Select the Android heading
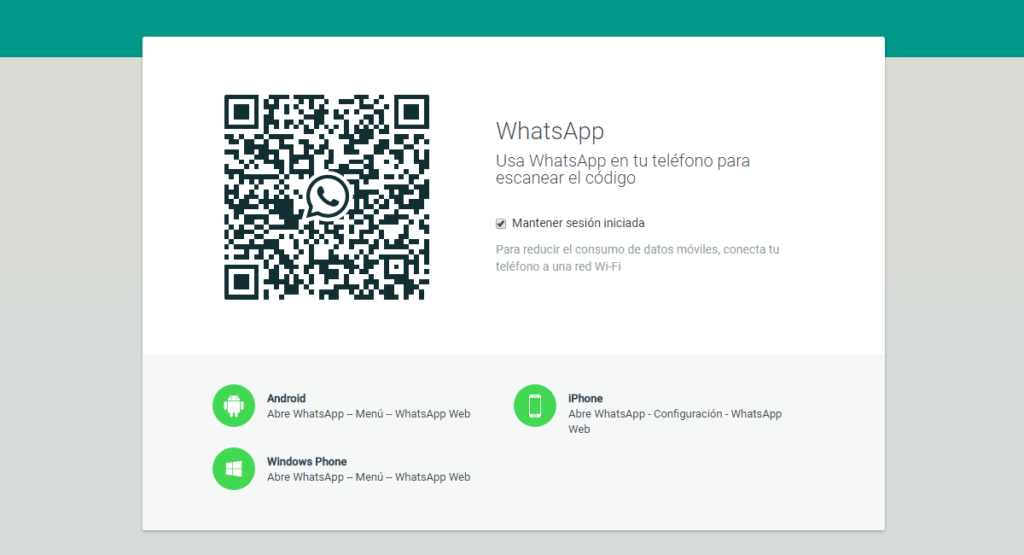 point(286,398)
